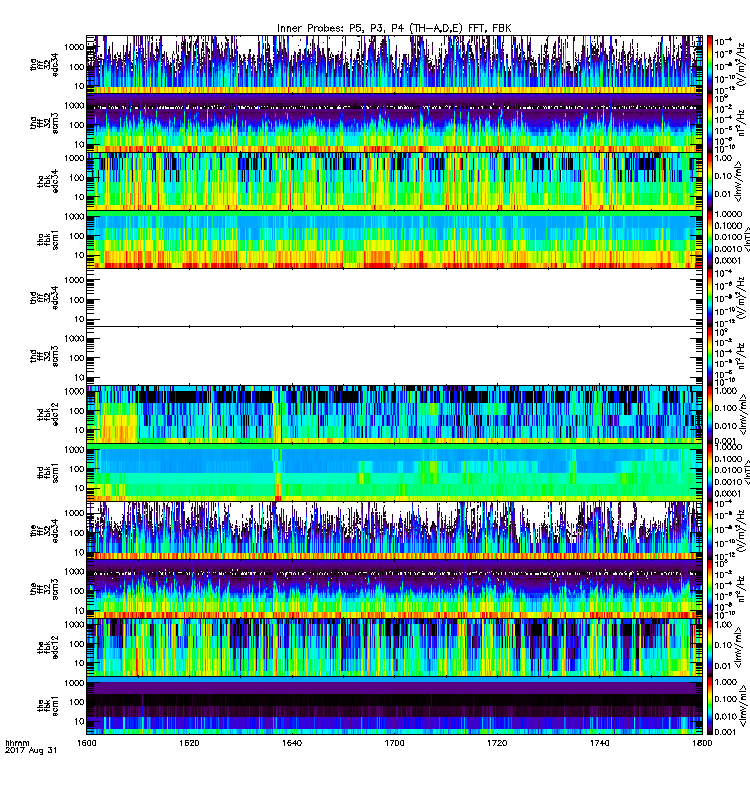
Task: Select the tha fbk scm1 spectrogram panel
Action: 394,239
